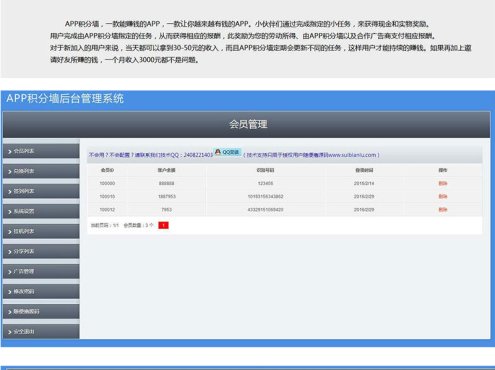Click member ID cell 100000

pyautogui.click(x=107, y=183)
